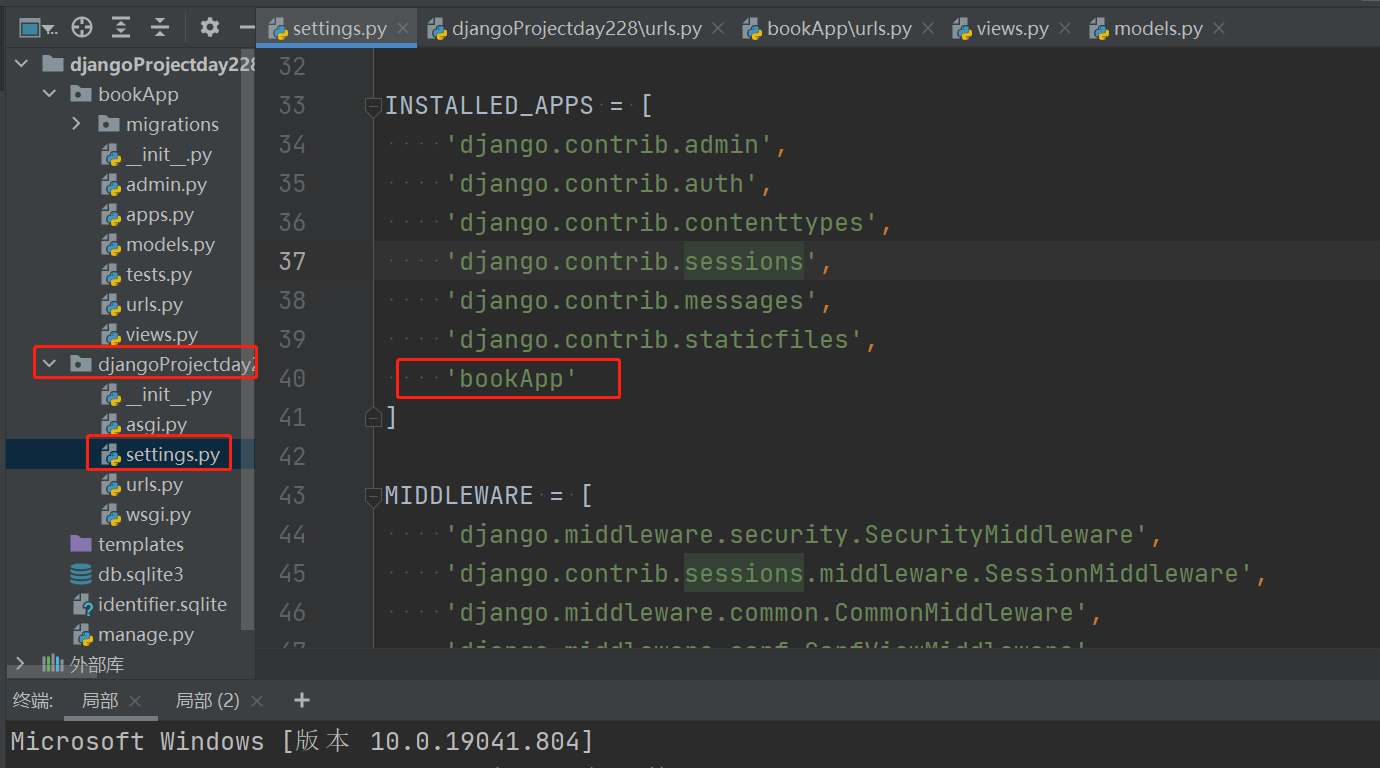Select the migrations folder

(x=172, y=124)
